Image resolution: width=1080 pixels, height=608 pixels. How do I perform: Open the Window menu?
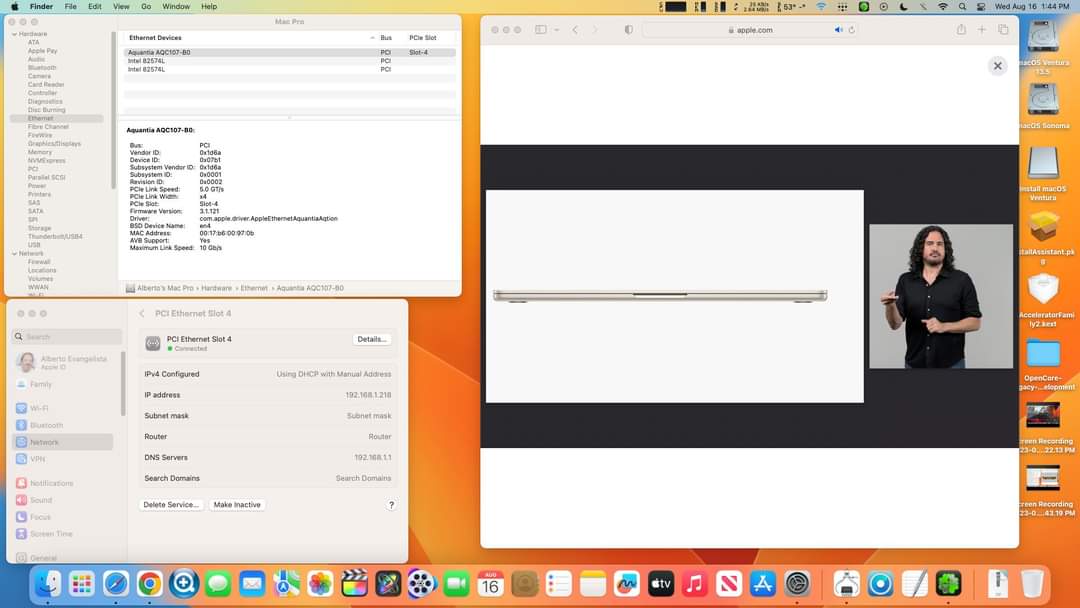coord(176,6)
